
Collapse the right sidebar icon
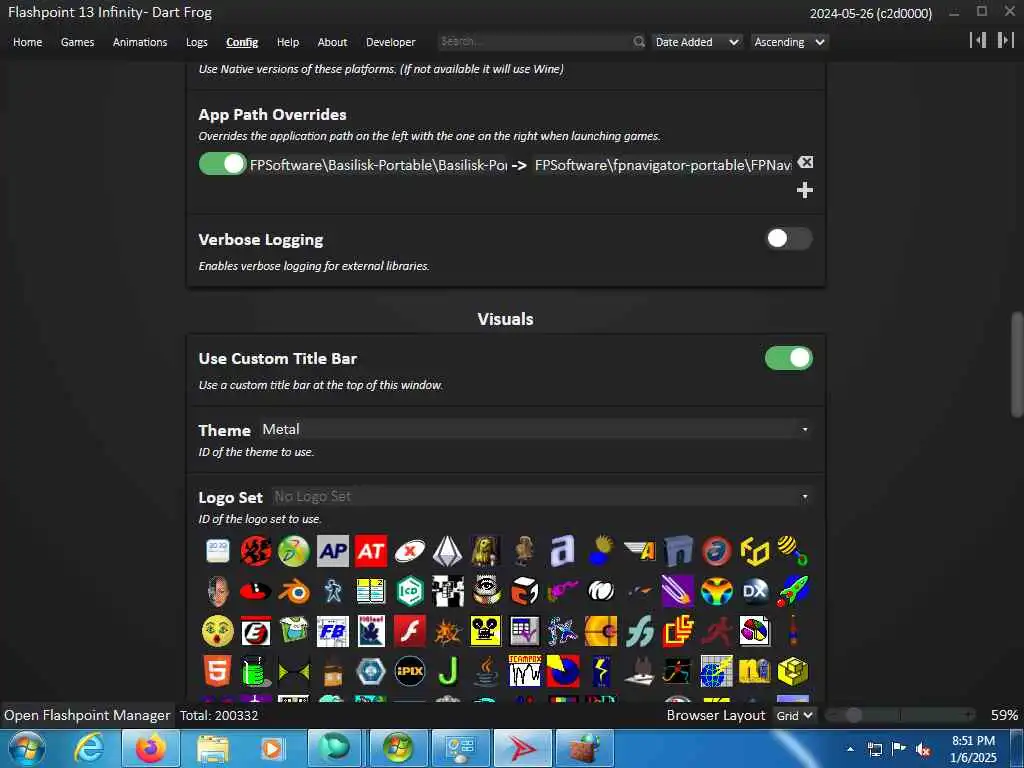click(1005, 40)
